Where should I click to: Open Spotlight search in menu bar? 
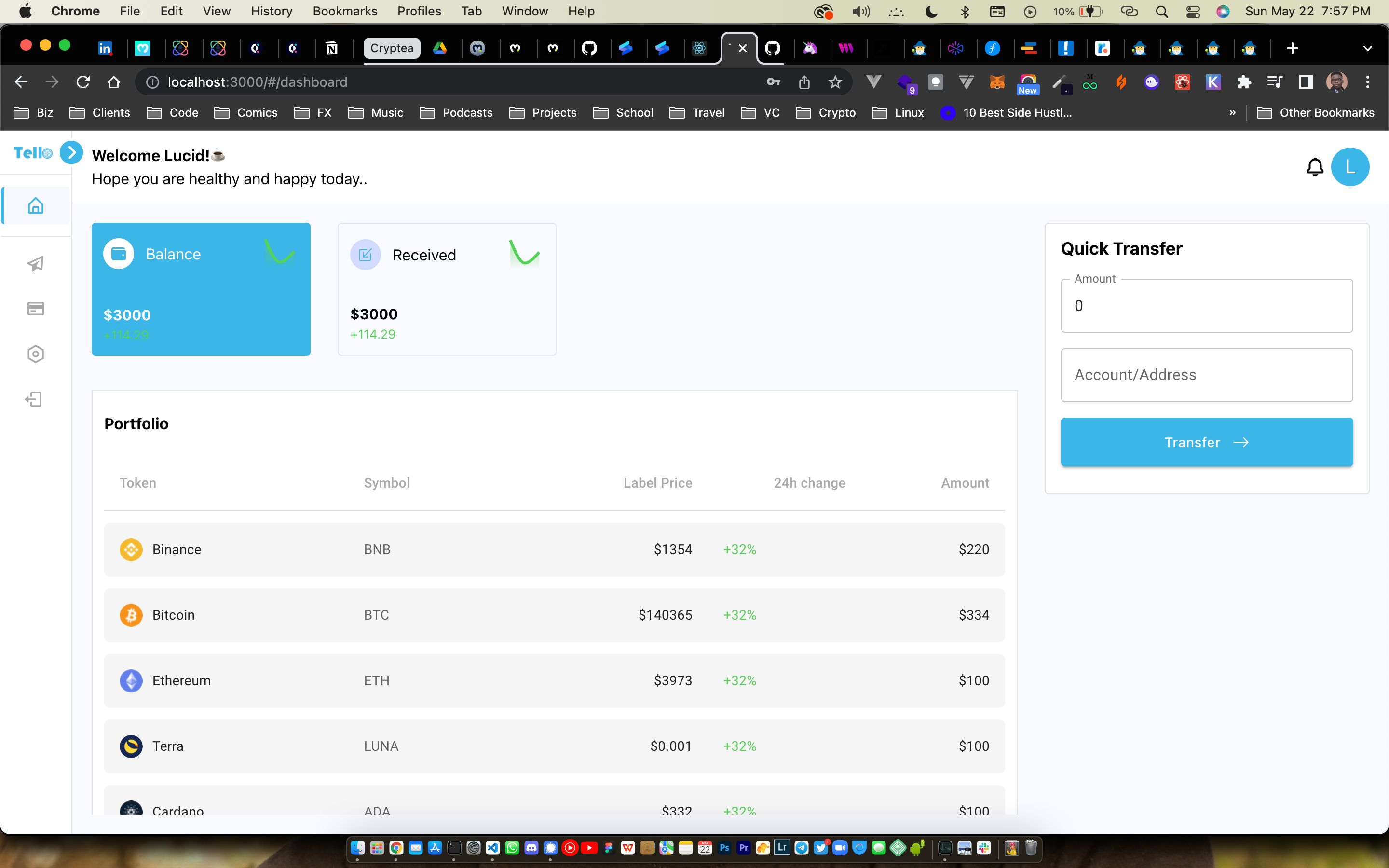[x=1162, y=12]
